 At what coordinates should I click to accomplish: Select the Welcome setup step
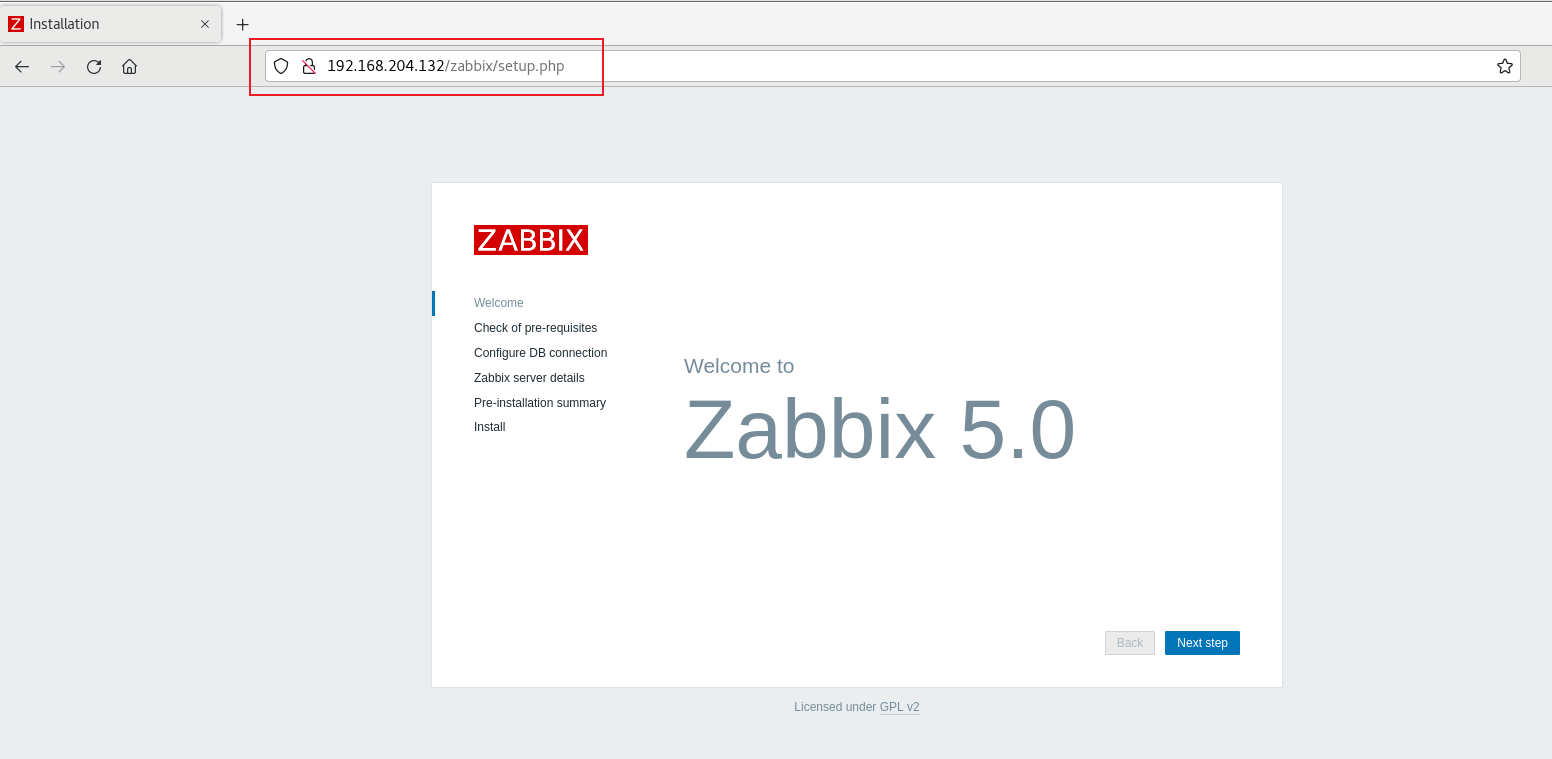tap(499, 303)
